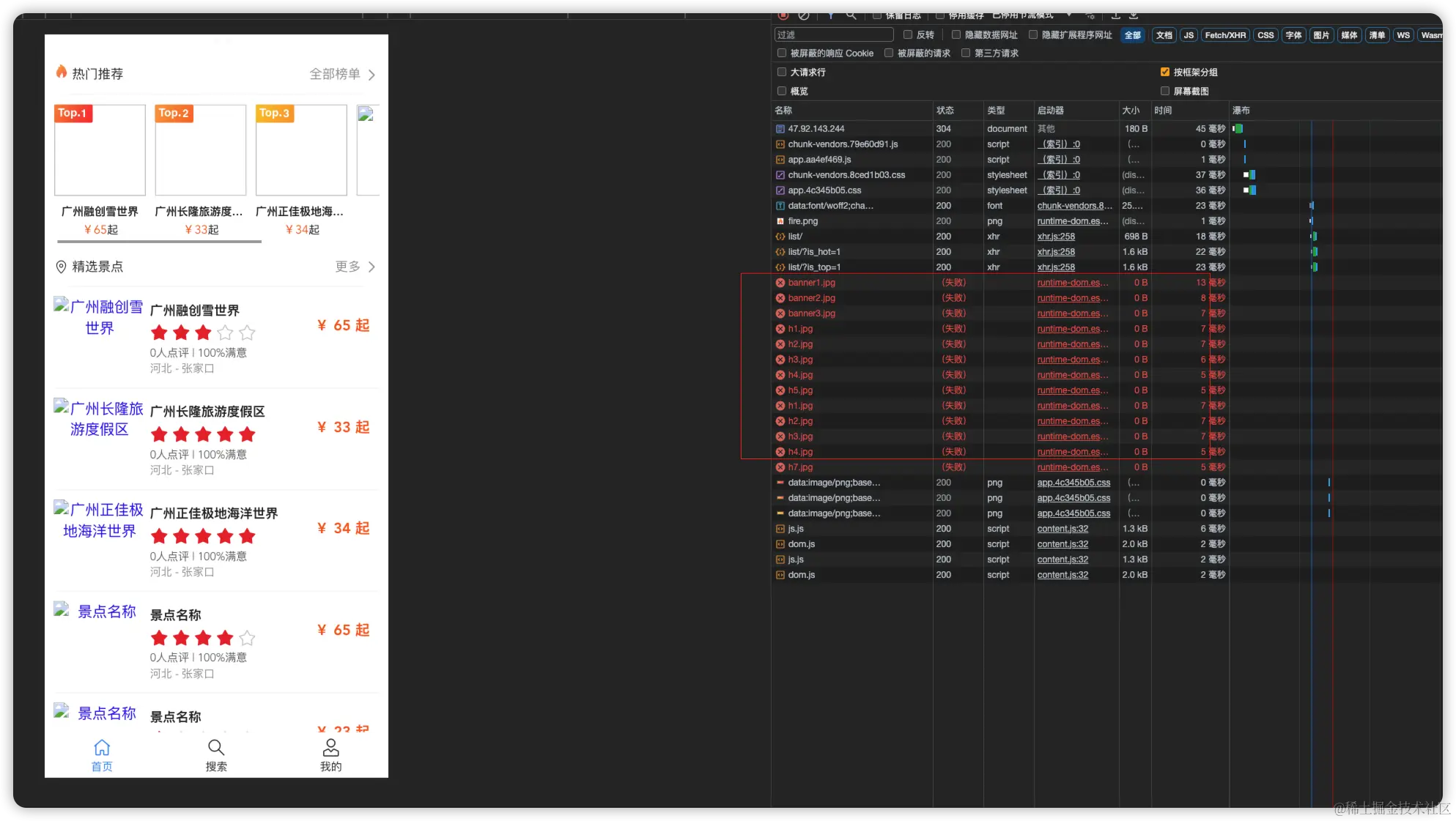1456x821 pixels.
Task: Enable the 反转 invert filter checkbox
Action: coord(908,34)
